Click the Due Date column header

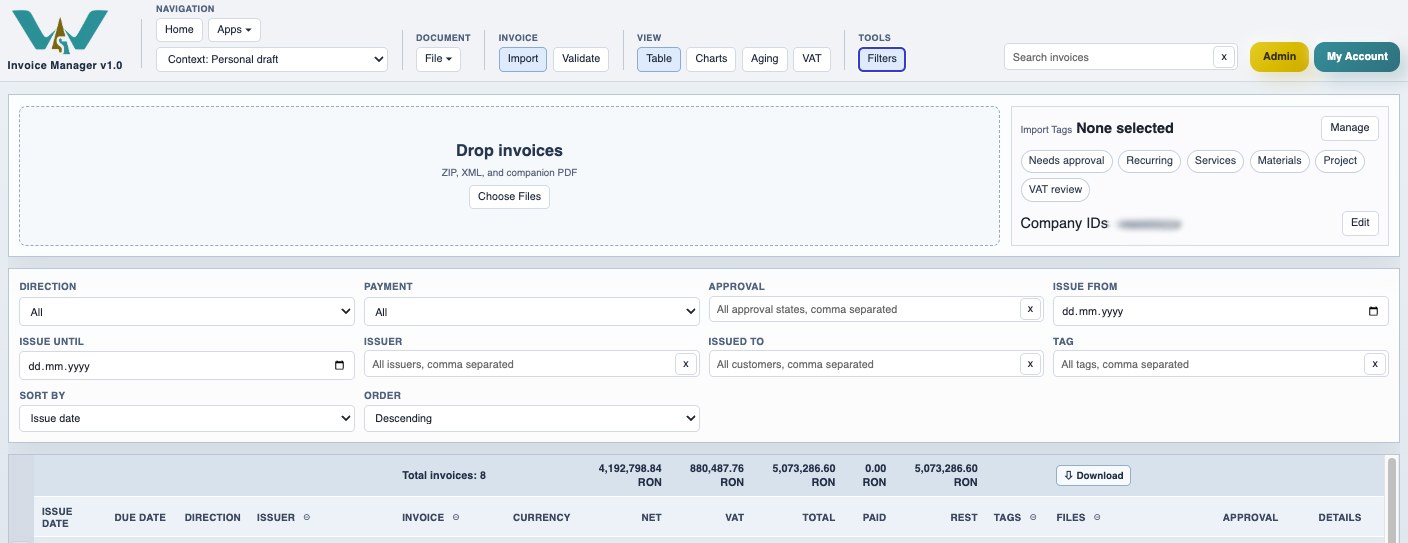coord(140,517)
